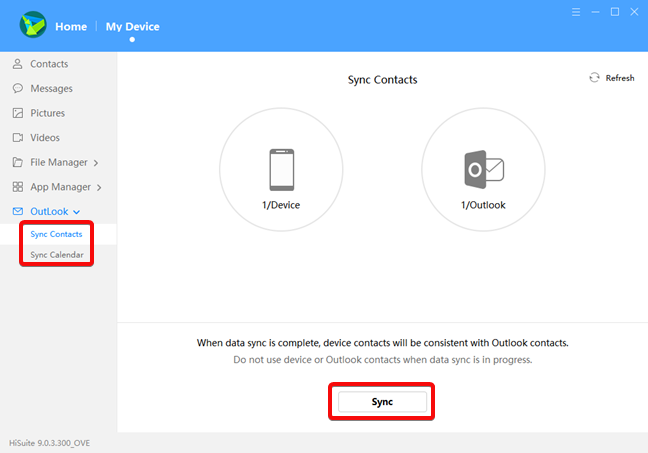Click the phone device icon

[282, 169]
